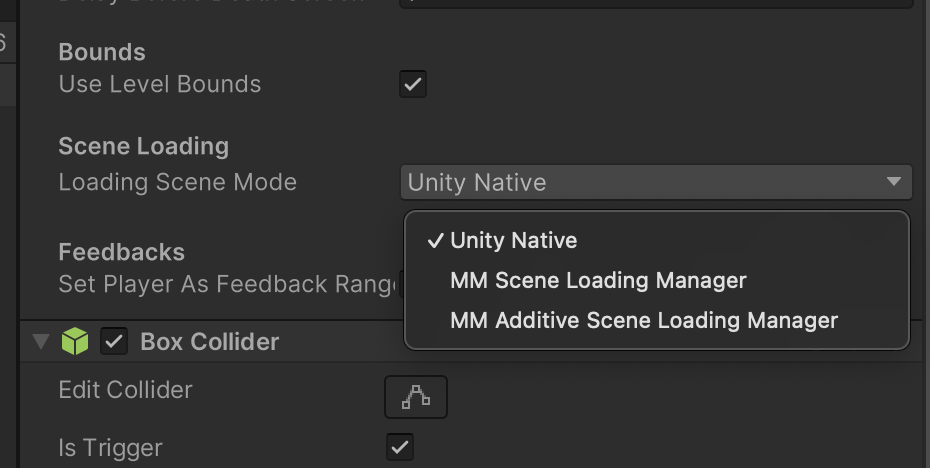930x468 pixels.
Task: Click the Edit Collider property label
Action: 126,390
